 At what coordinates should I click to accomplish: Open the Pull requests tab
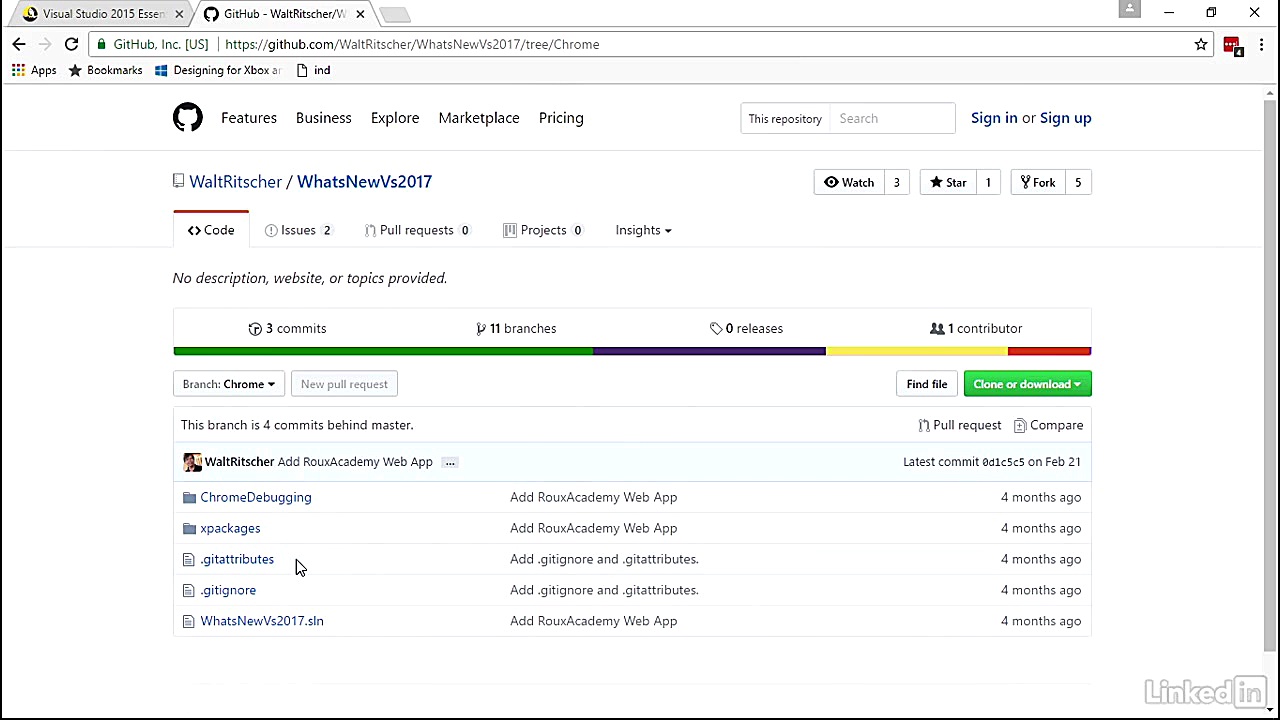point(416,230)
